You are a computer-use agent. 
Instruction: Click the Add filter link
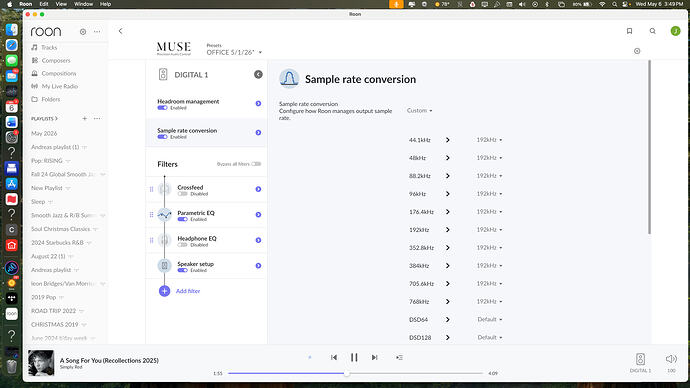click(188, 291)
